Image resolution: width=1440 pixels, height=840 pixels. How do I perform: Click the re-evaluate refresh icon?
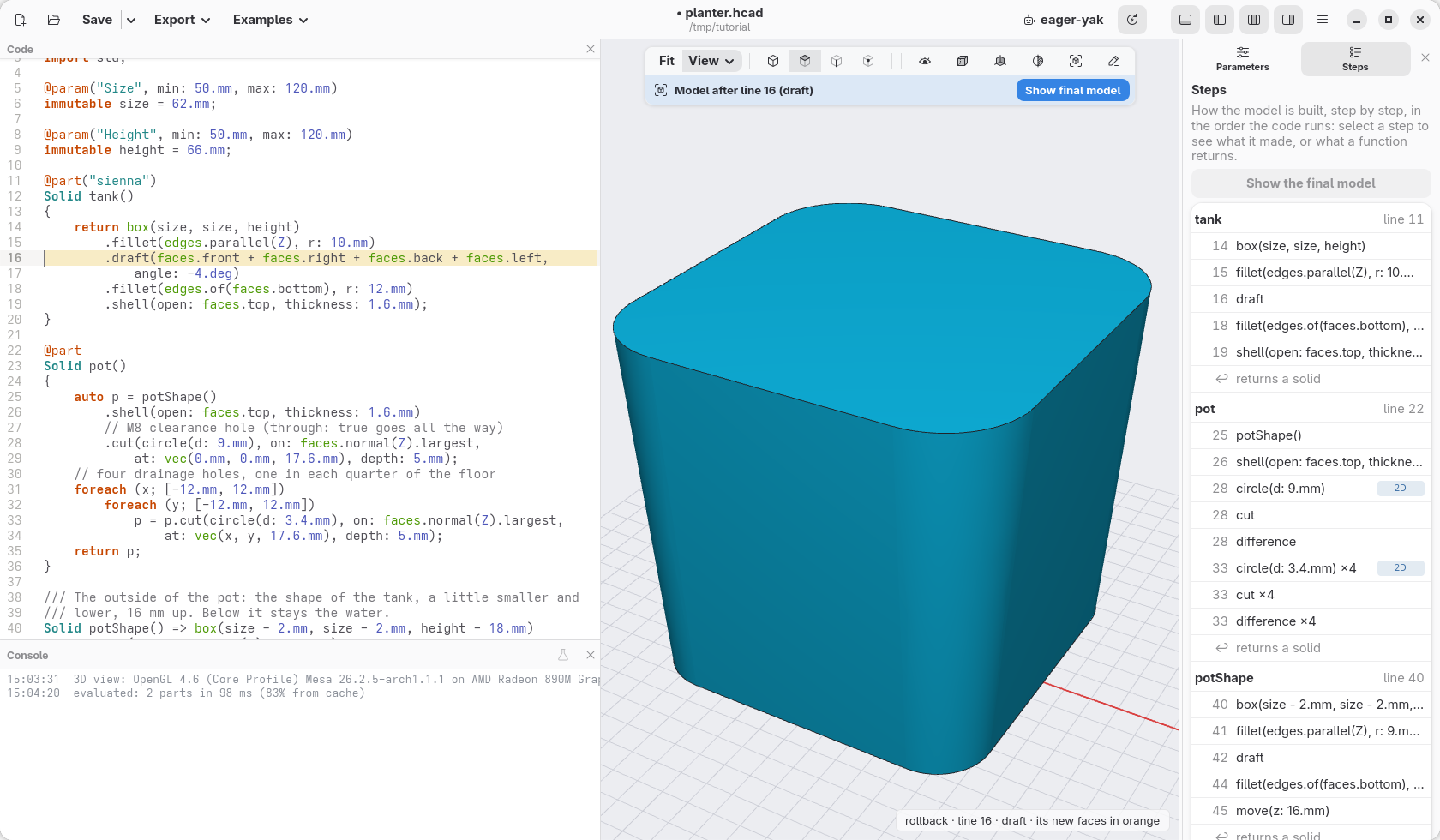click(1132, 20)
